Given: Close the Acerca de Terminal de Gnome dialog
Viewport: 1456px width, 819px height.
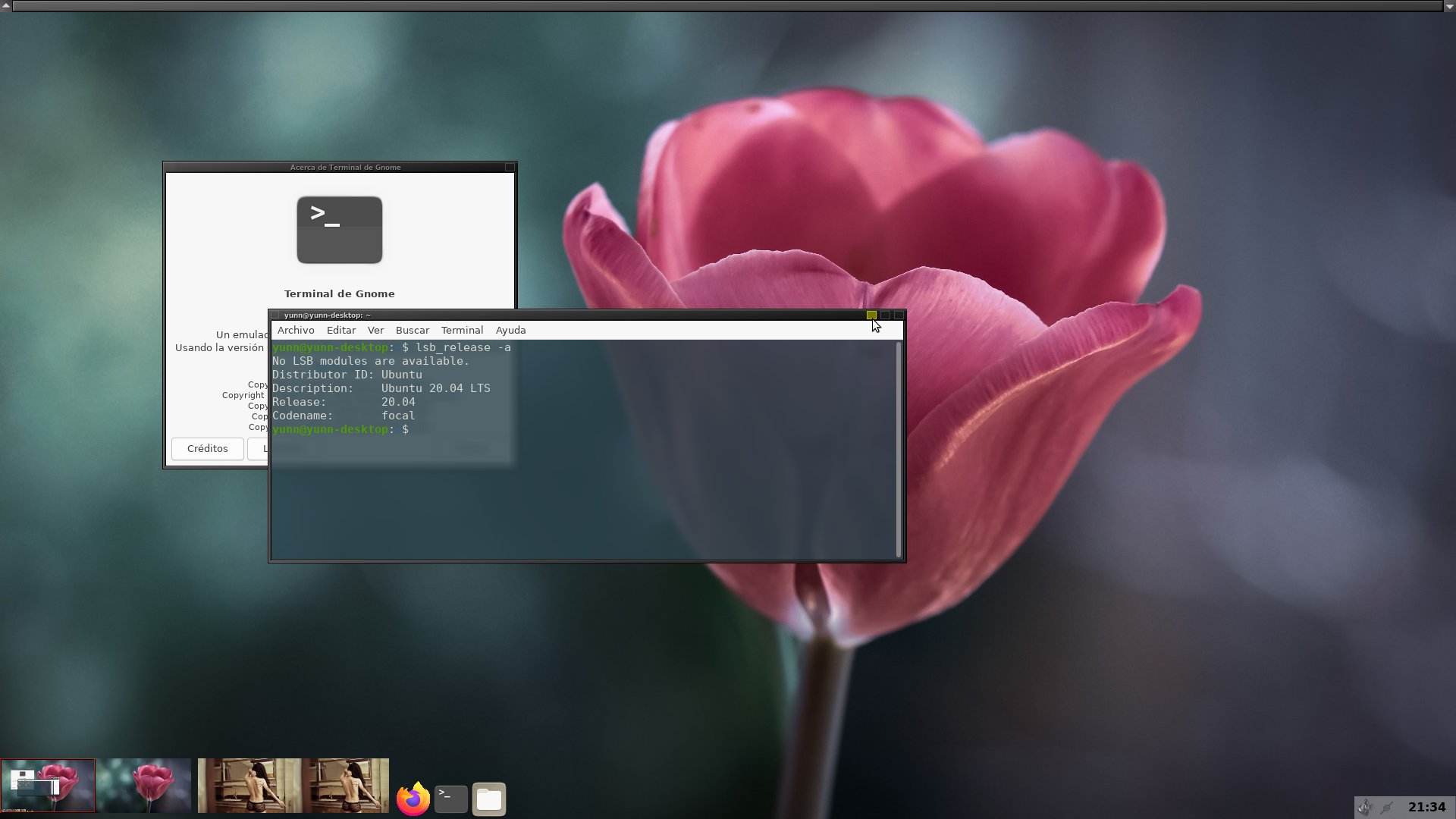Looking at the screenshot, I should tap(510, 168).
